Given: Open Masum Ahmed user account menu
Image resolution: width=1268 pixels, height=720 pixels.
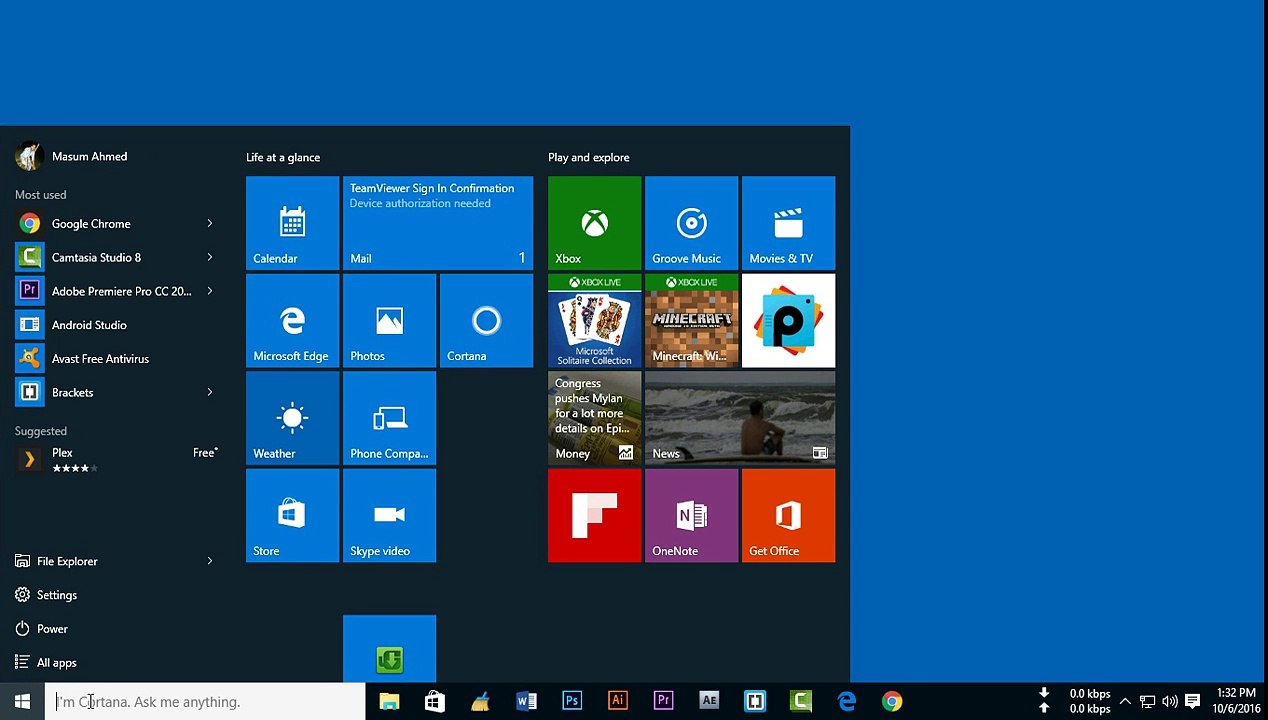Looking at the screenshot, I should pyautogui.click(x=72, y=156).
